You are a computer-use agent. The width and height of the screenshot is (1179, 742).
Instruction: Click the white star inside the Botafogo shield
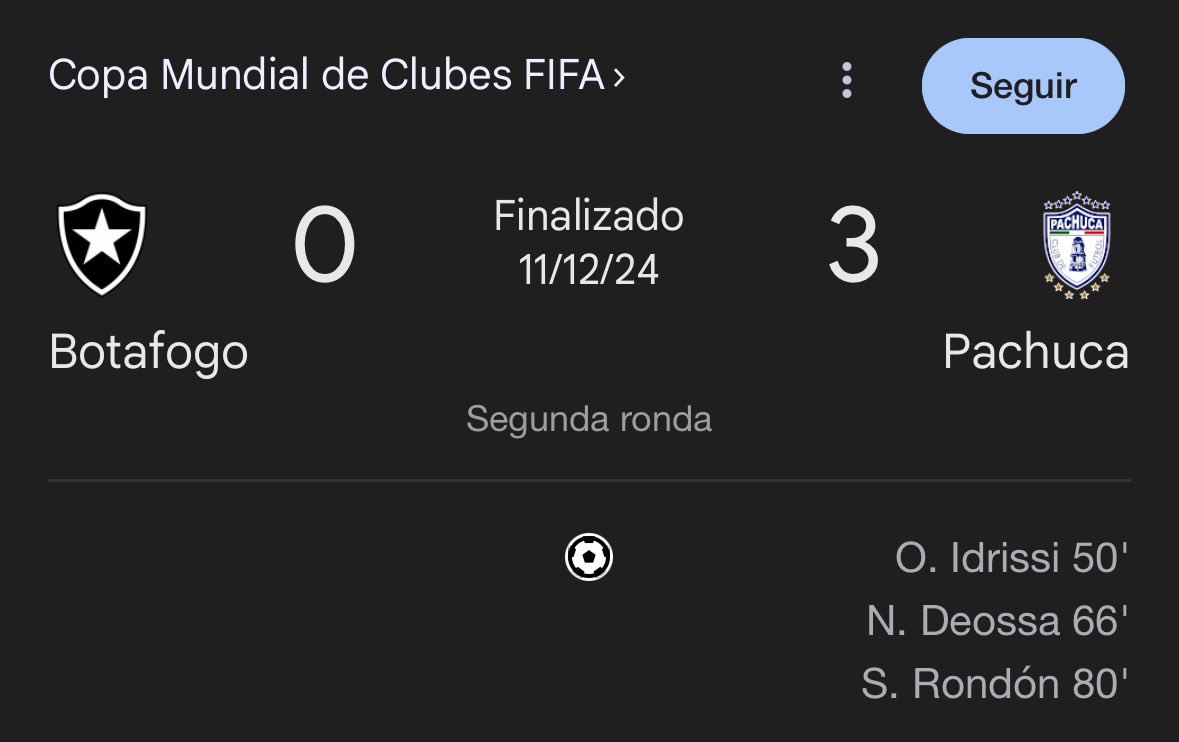(x=102, y=238)
